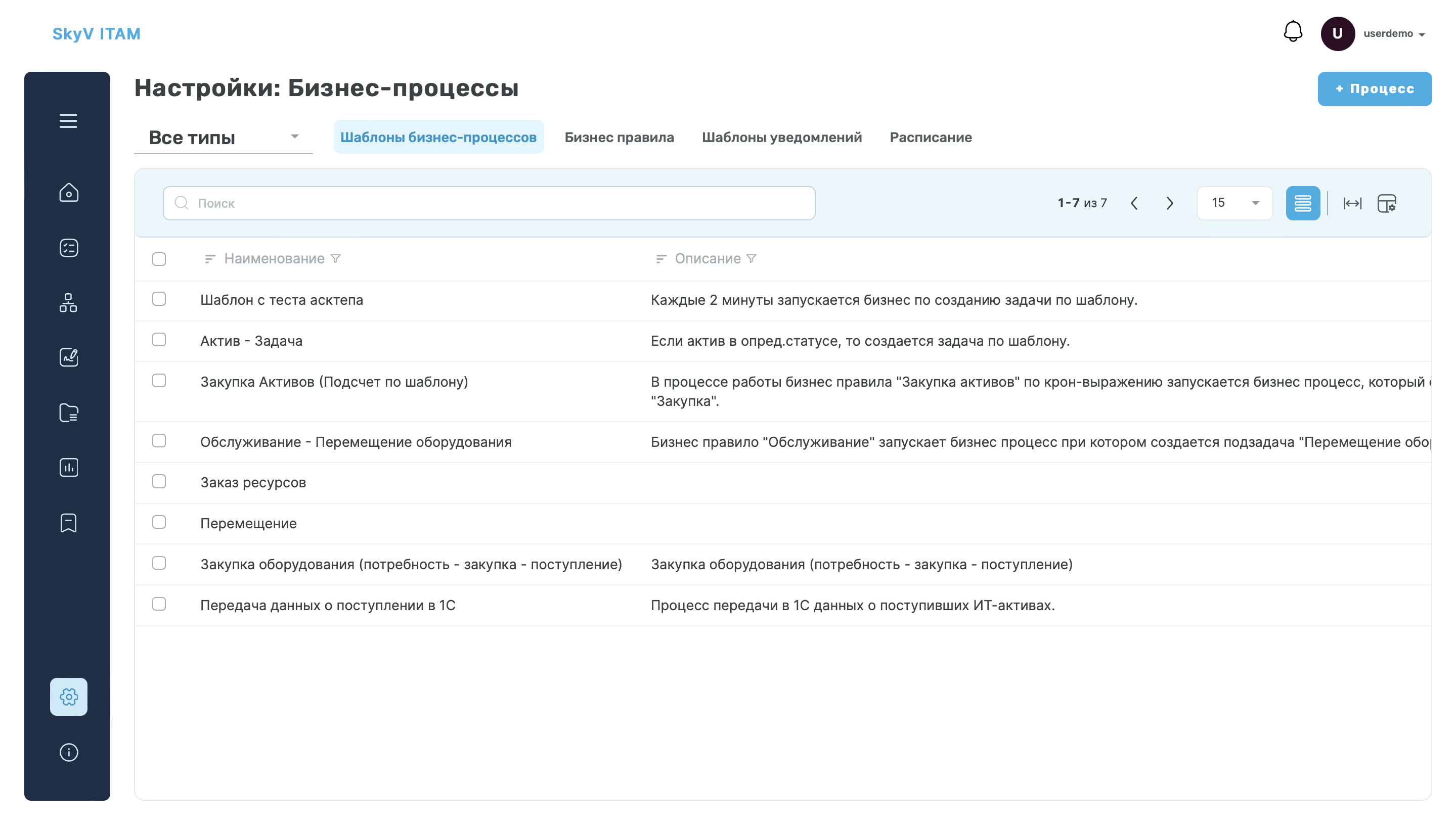Viewport: 1456px width, 825px height.
Task: Expand the userdemo account menu
Action: (x=1393, y=34)
